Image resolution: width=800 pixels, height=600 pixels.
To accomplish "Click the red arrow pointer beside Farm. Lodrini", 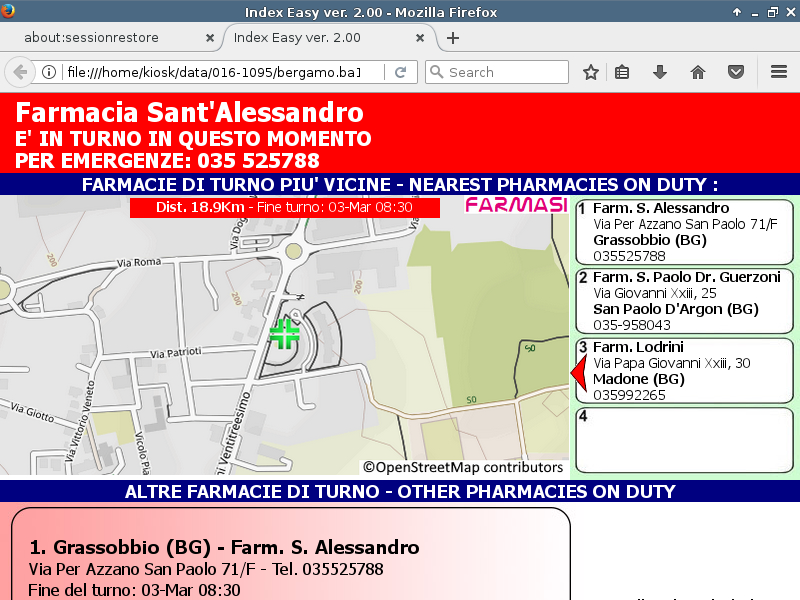I will click(578, 373).
